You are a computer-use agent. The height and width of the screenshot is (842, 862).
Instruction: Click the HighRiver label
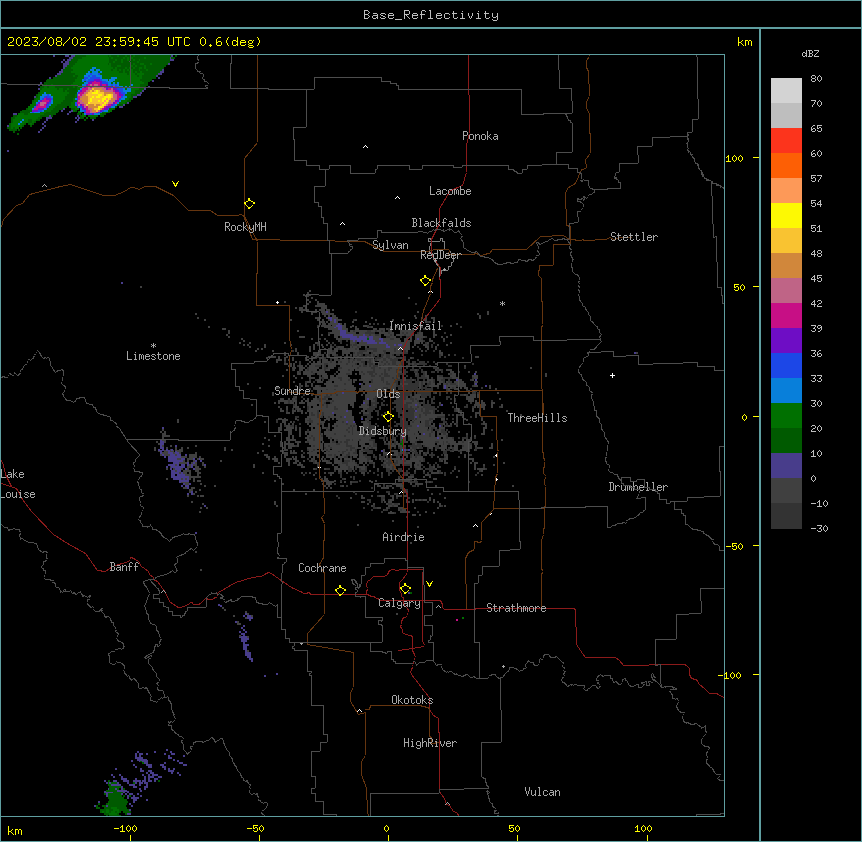(x=430, y=743)
